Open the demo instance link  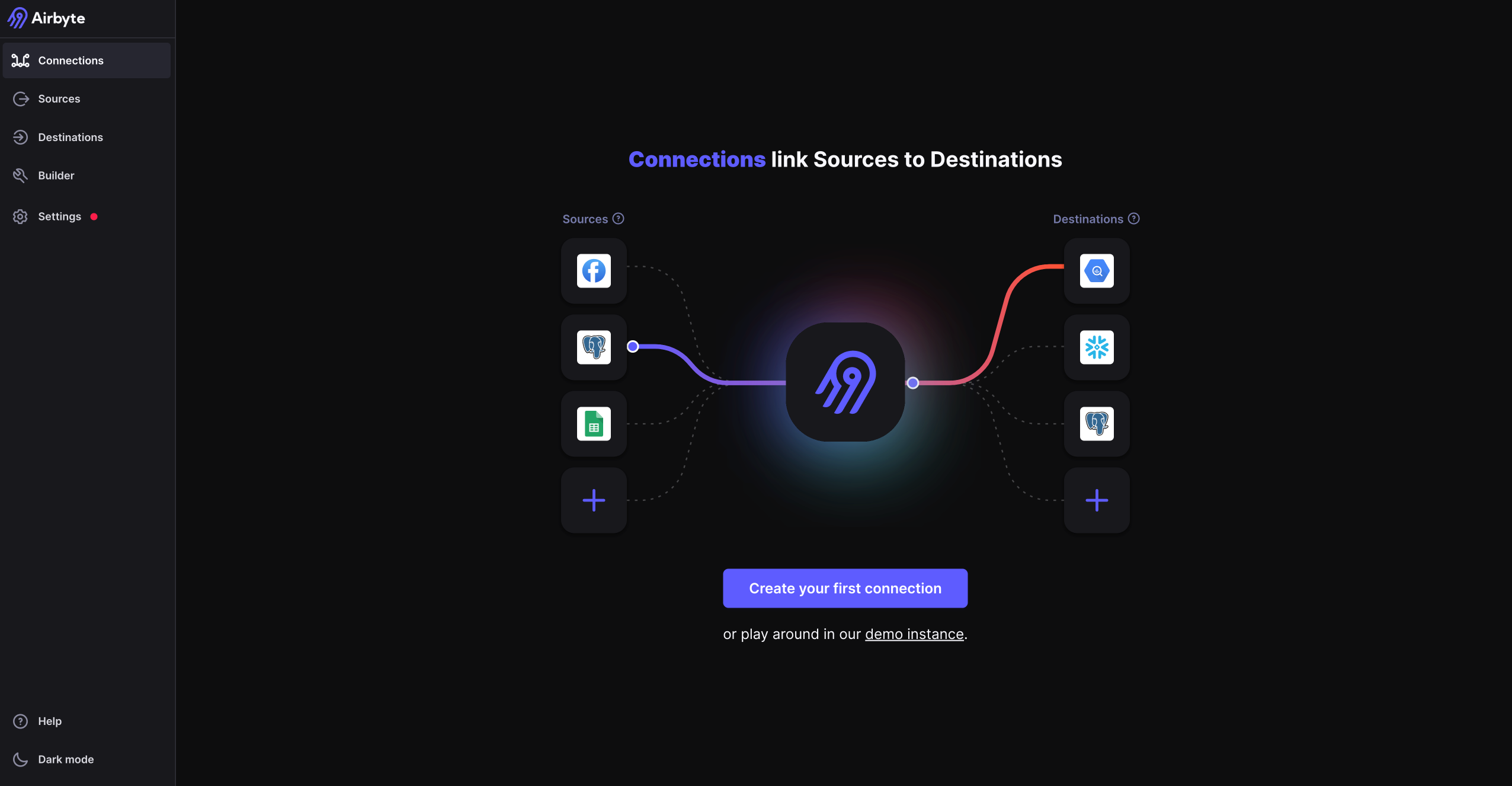pyautogui.click(x=913, y=633)
